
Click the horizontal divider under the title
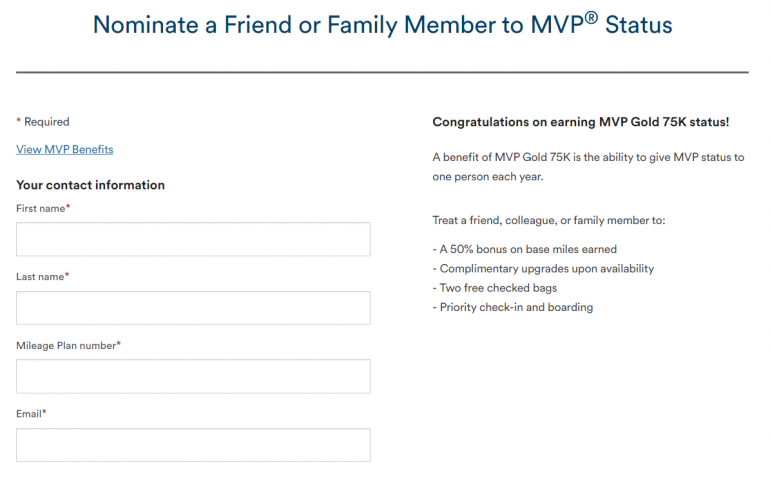383,72
